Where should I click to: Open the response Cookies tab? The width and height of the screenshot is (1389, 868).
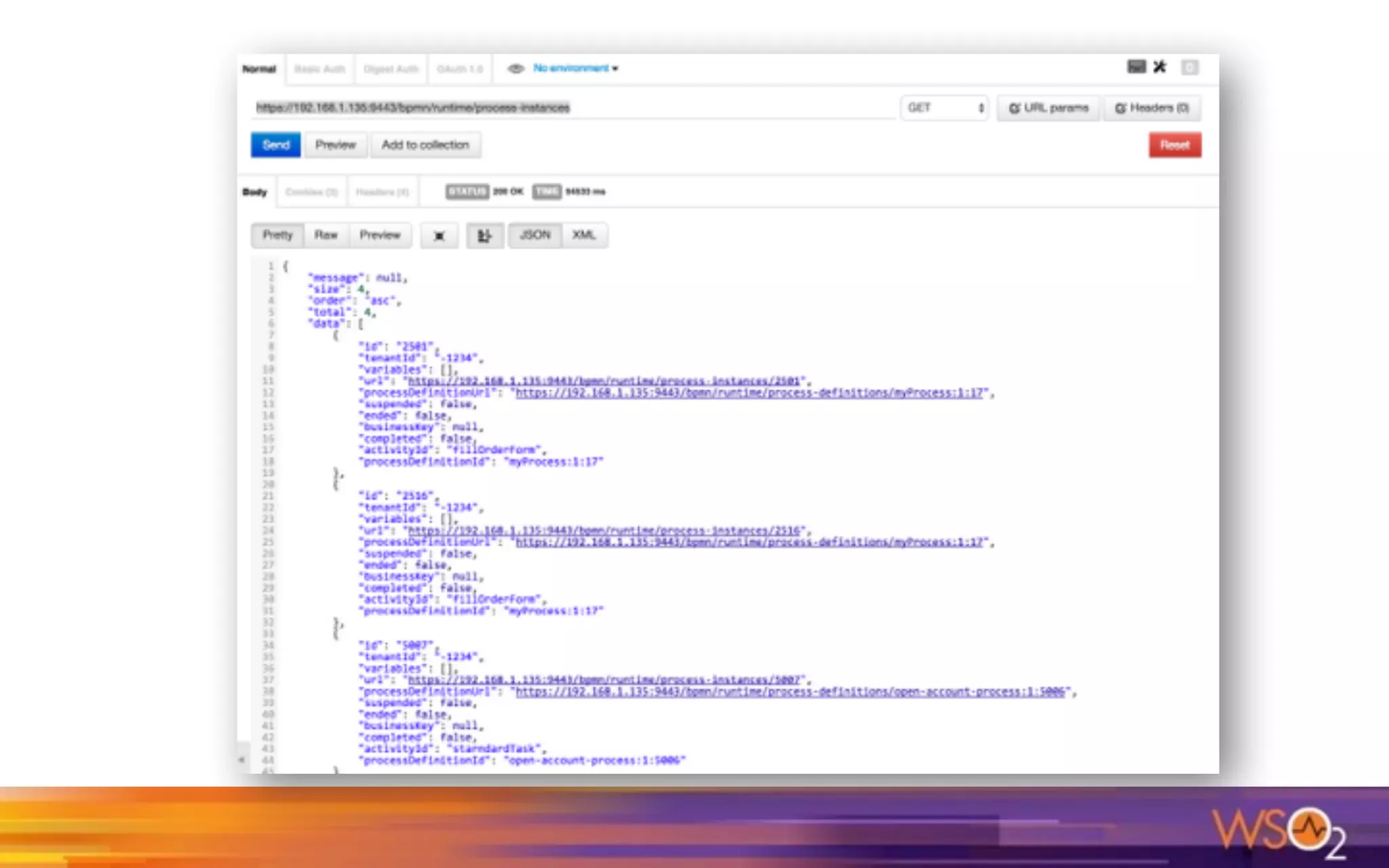click(x=311, y=192)
